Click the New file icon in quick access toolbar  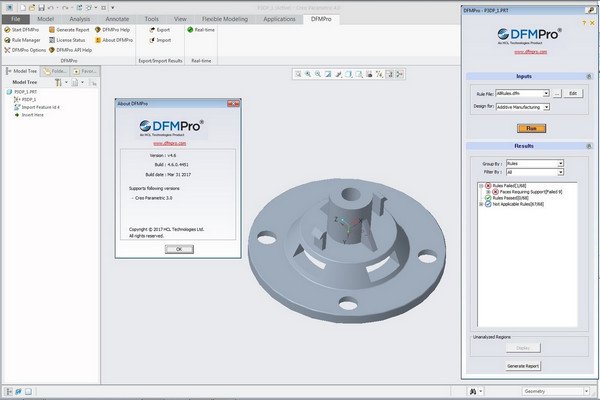(23, 8)
